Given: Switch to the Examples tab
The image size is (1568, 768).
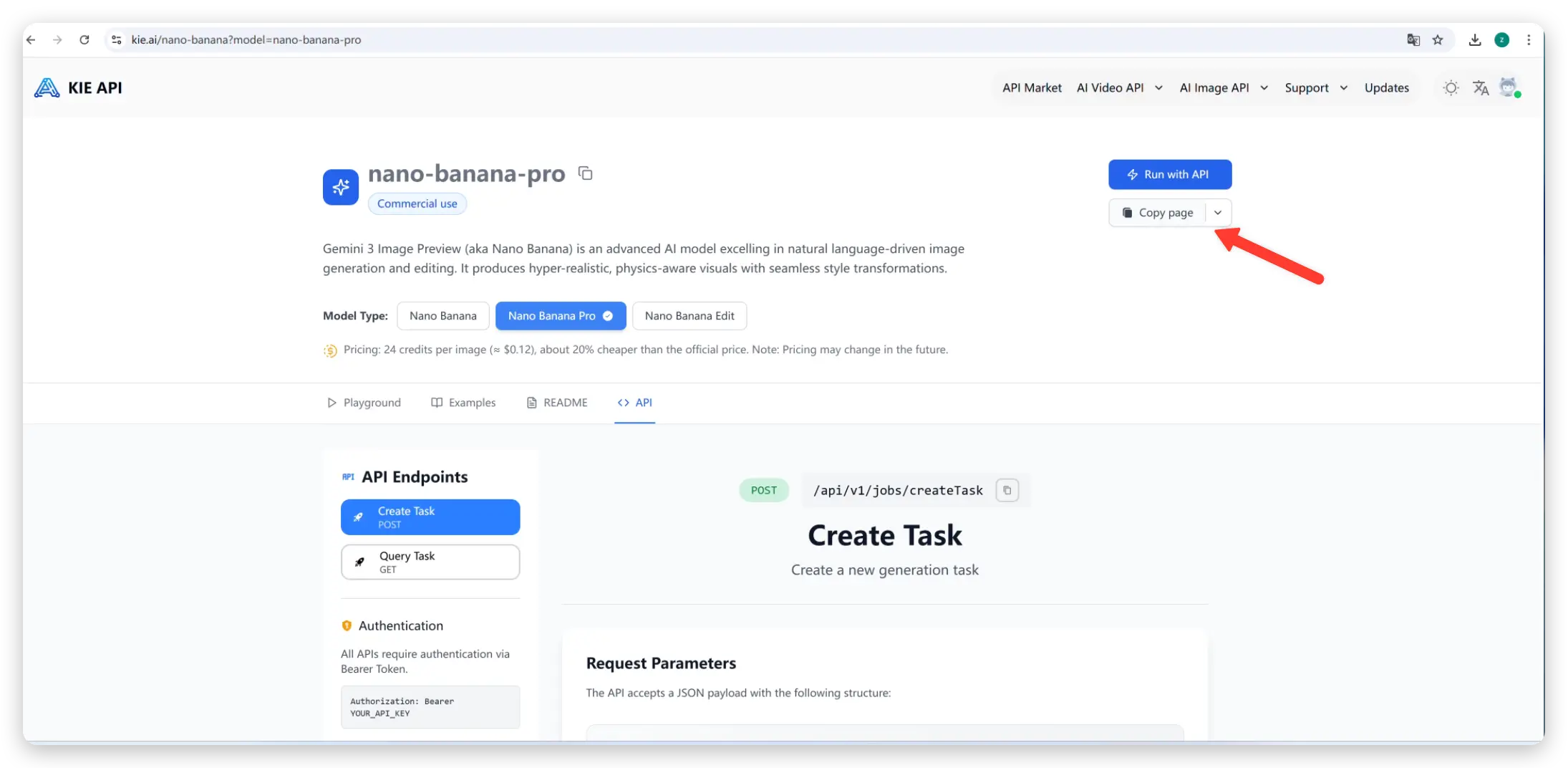Looking at the screenshot, I should click(463, 403).
